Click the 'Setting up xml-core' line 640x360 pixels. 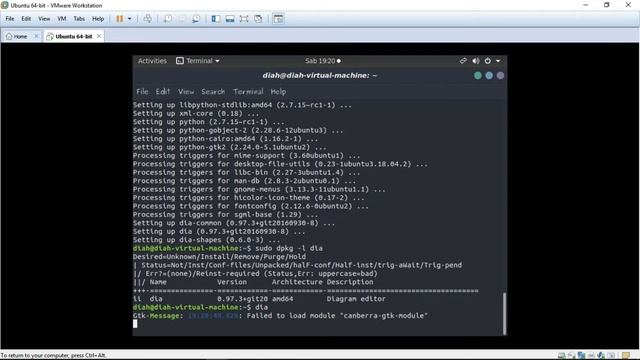[196, 113]
